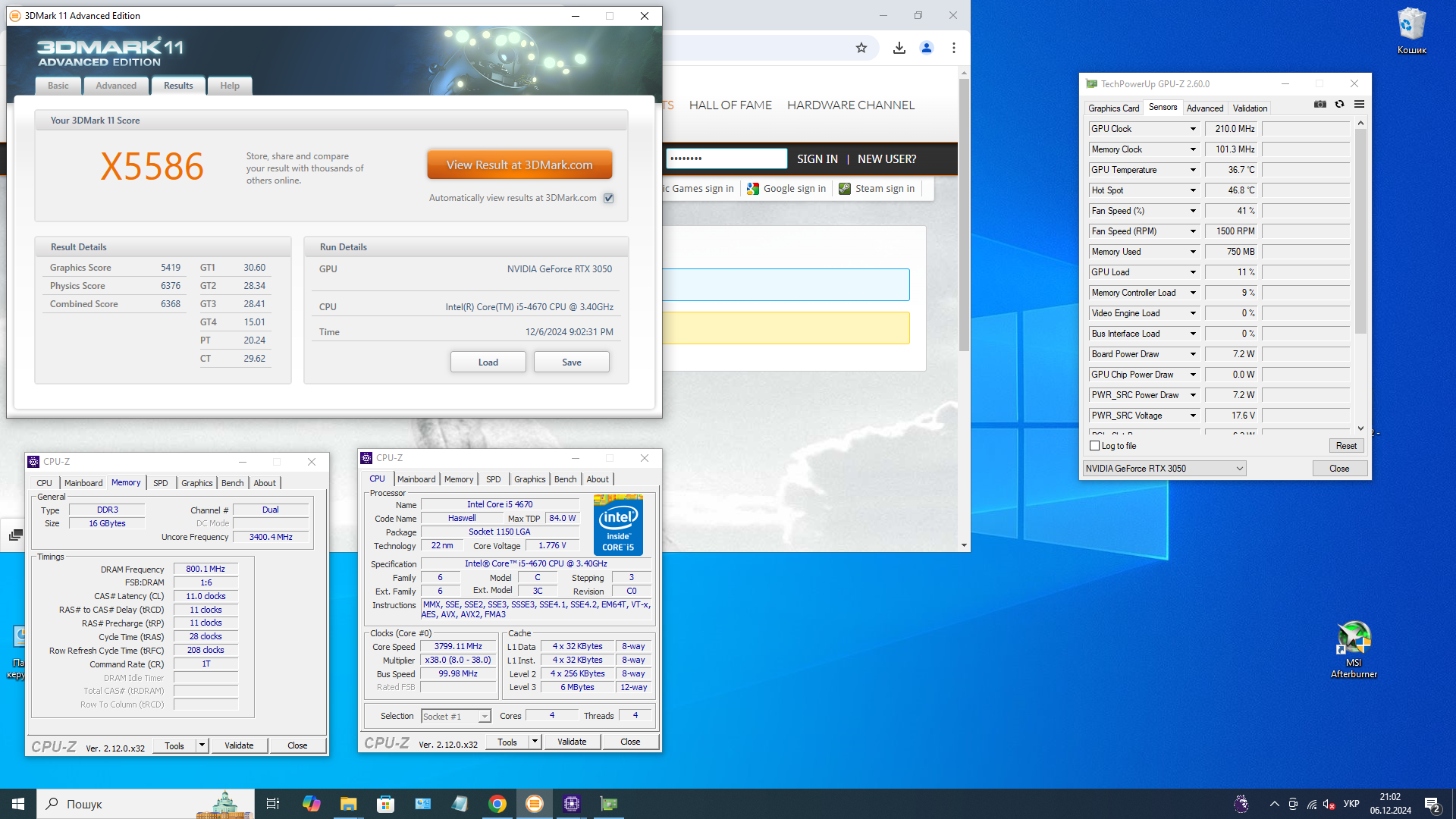This screenshot has height=819, width=1456.
Task: Bookmark the page with the star icon
Action: (x=861, y=48)
